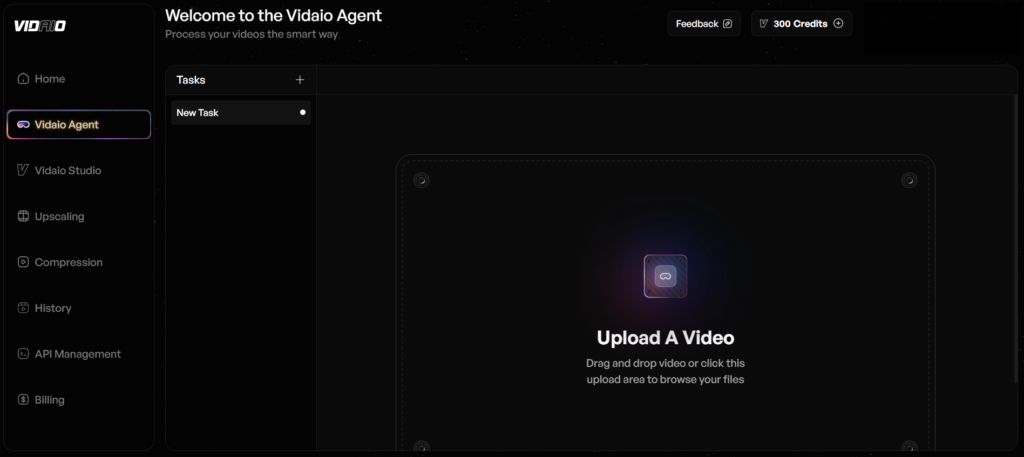Click the central upload goggles icon
The height and width of the screenshot is (457, 1024).
665,276
